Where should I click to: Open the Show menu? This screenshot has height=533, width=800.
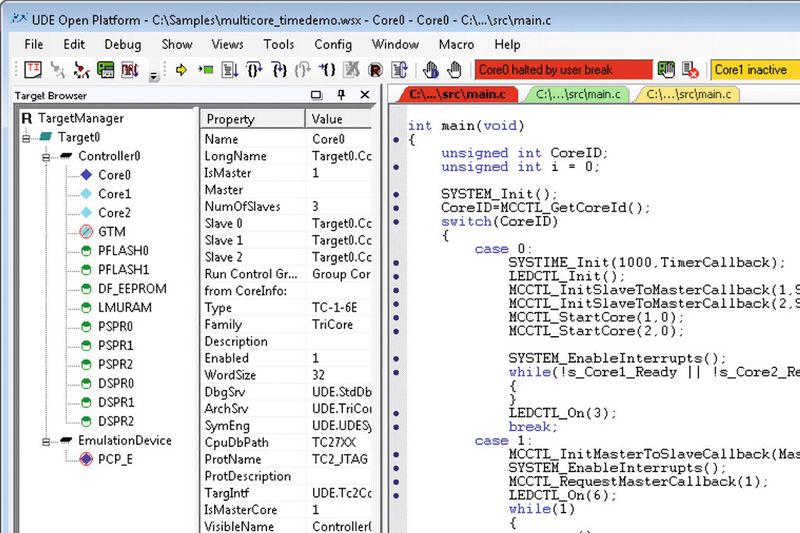click(x=177, y=44)
